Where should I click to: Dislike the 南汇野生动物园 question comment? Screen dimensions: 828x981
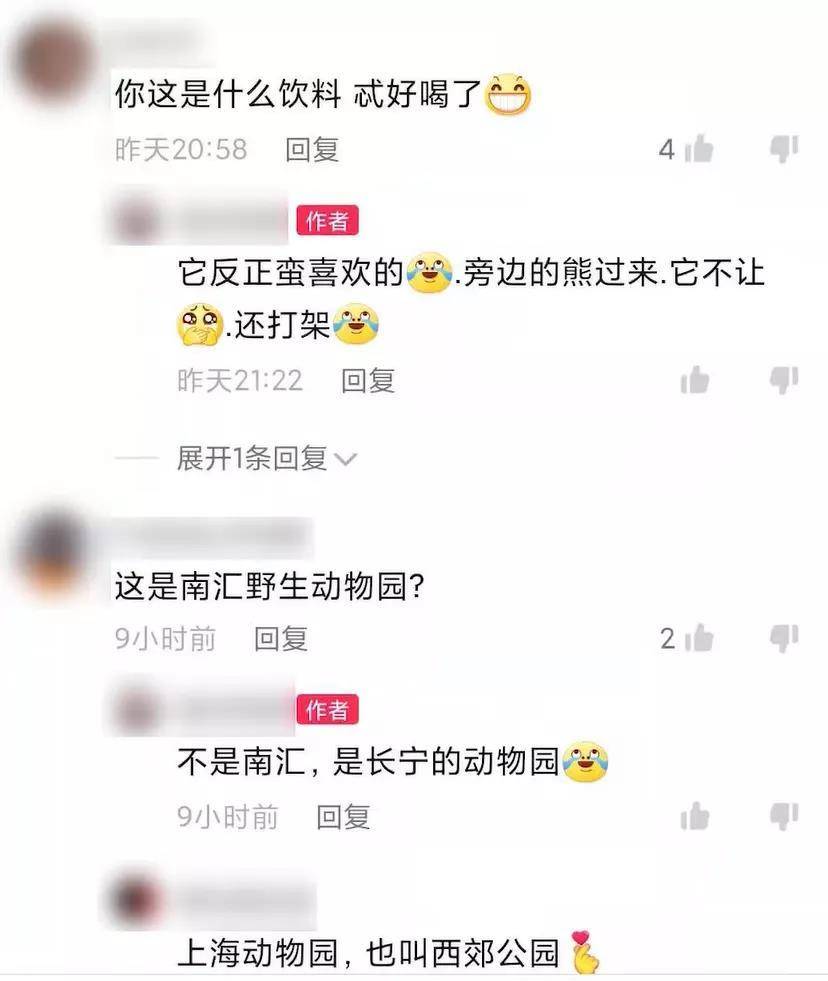[x=784, y=639]
